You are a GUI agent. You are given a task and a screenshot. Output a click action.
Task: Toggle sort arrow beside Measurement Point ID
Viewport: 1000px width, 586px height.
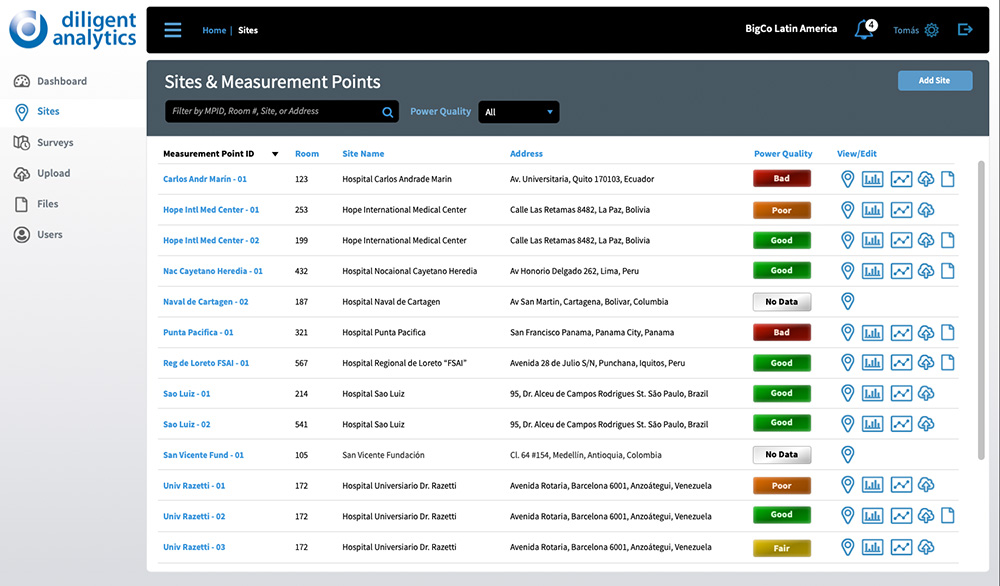tap(275, 154)
